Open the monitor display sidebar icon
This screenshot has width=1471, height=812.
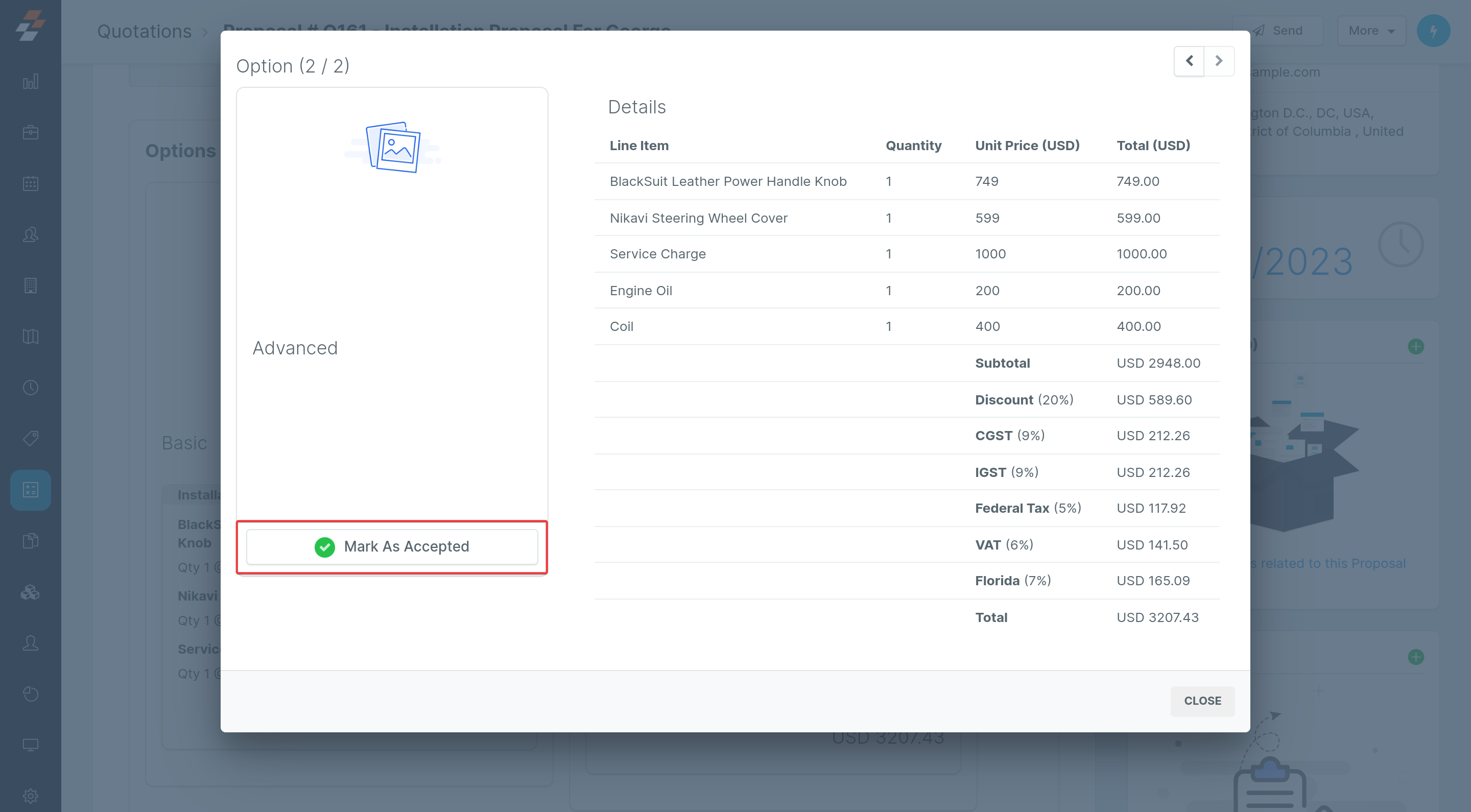tap(30, 745)
